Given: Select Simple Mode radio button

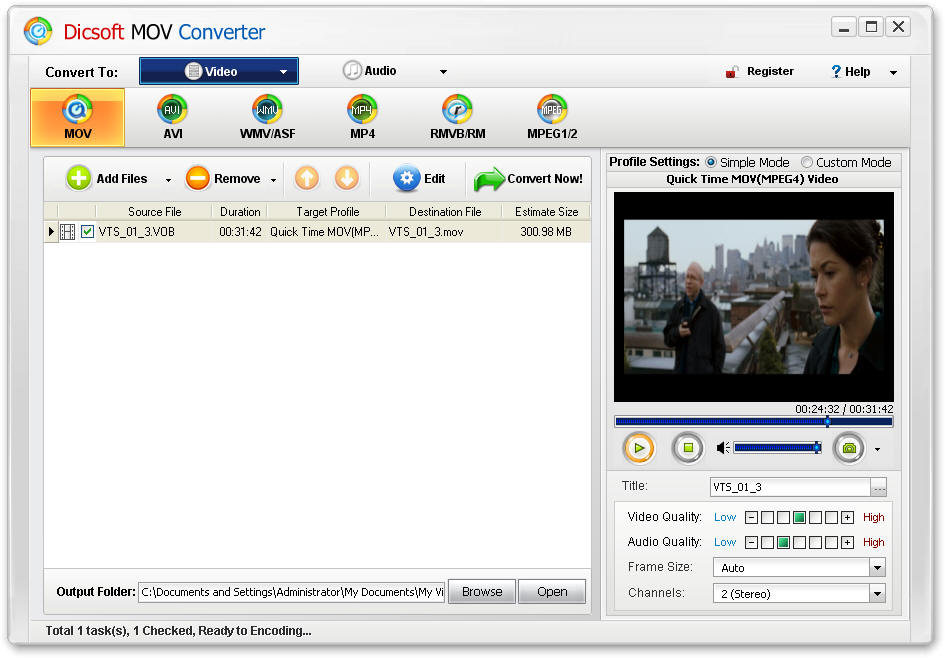Looking at the screenshot, I should pyautogui.click(x=711, y=162).
